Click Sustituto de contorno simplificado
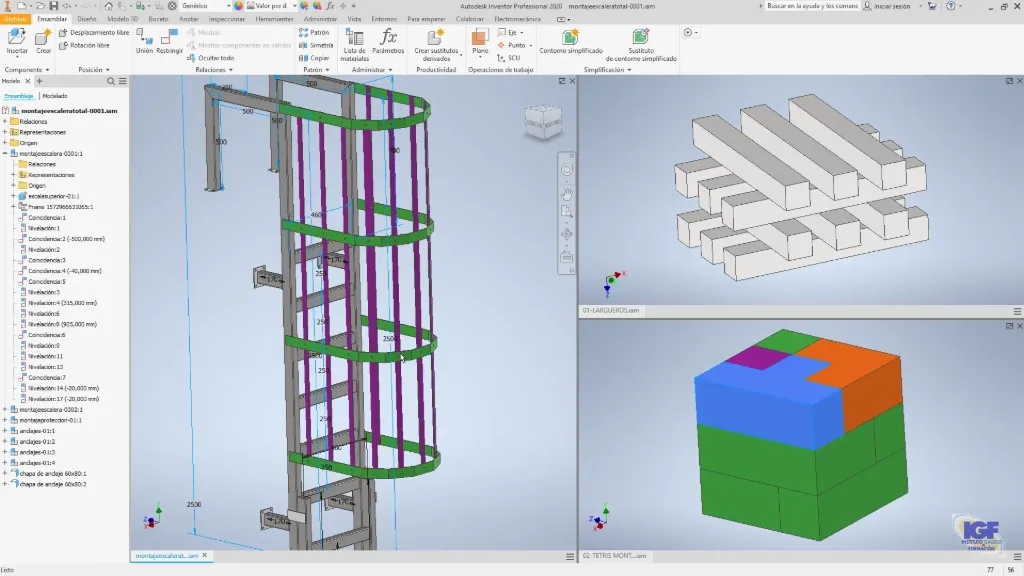 click(641, 45)
